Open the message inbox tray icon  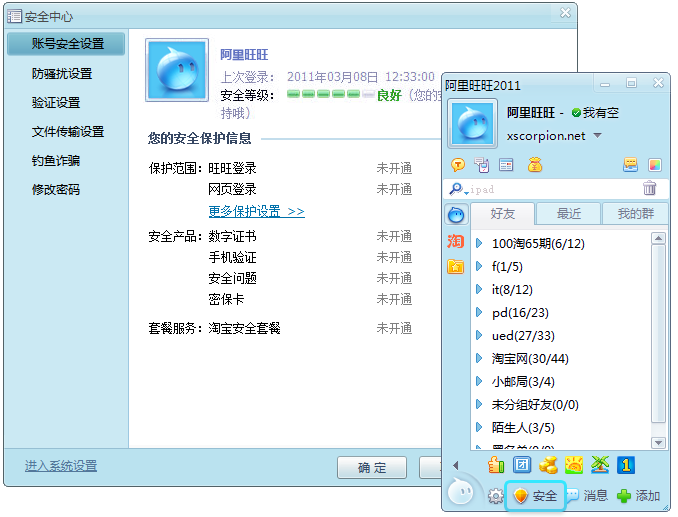click(x=630, y=165)
